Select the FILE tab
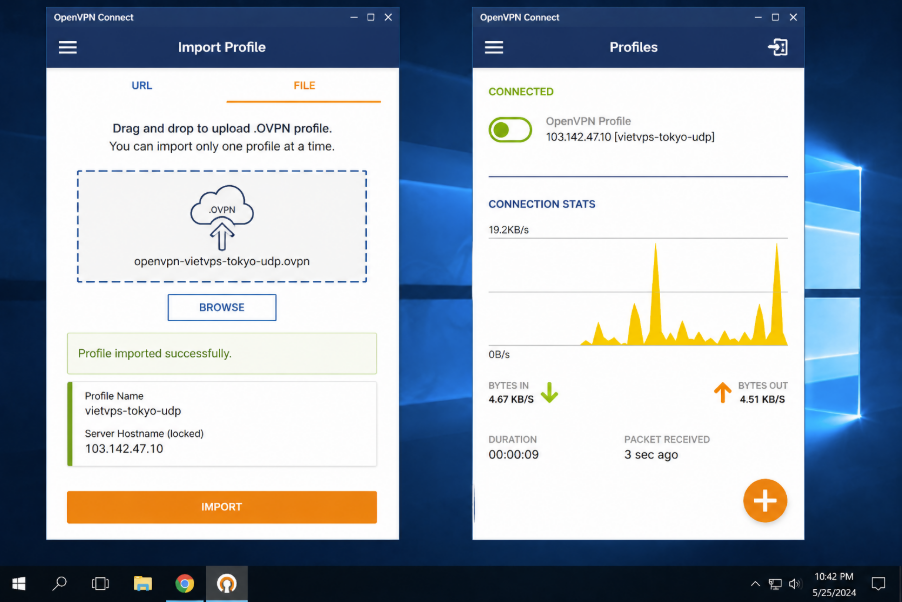The width and height of the screenshot is (902, 602). coord(304,86)
